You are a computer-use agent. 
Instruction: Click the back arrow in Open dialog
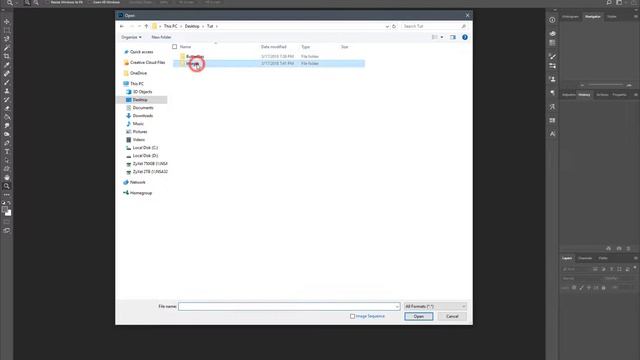pos(122,26)
